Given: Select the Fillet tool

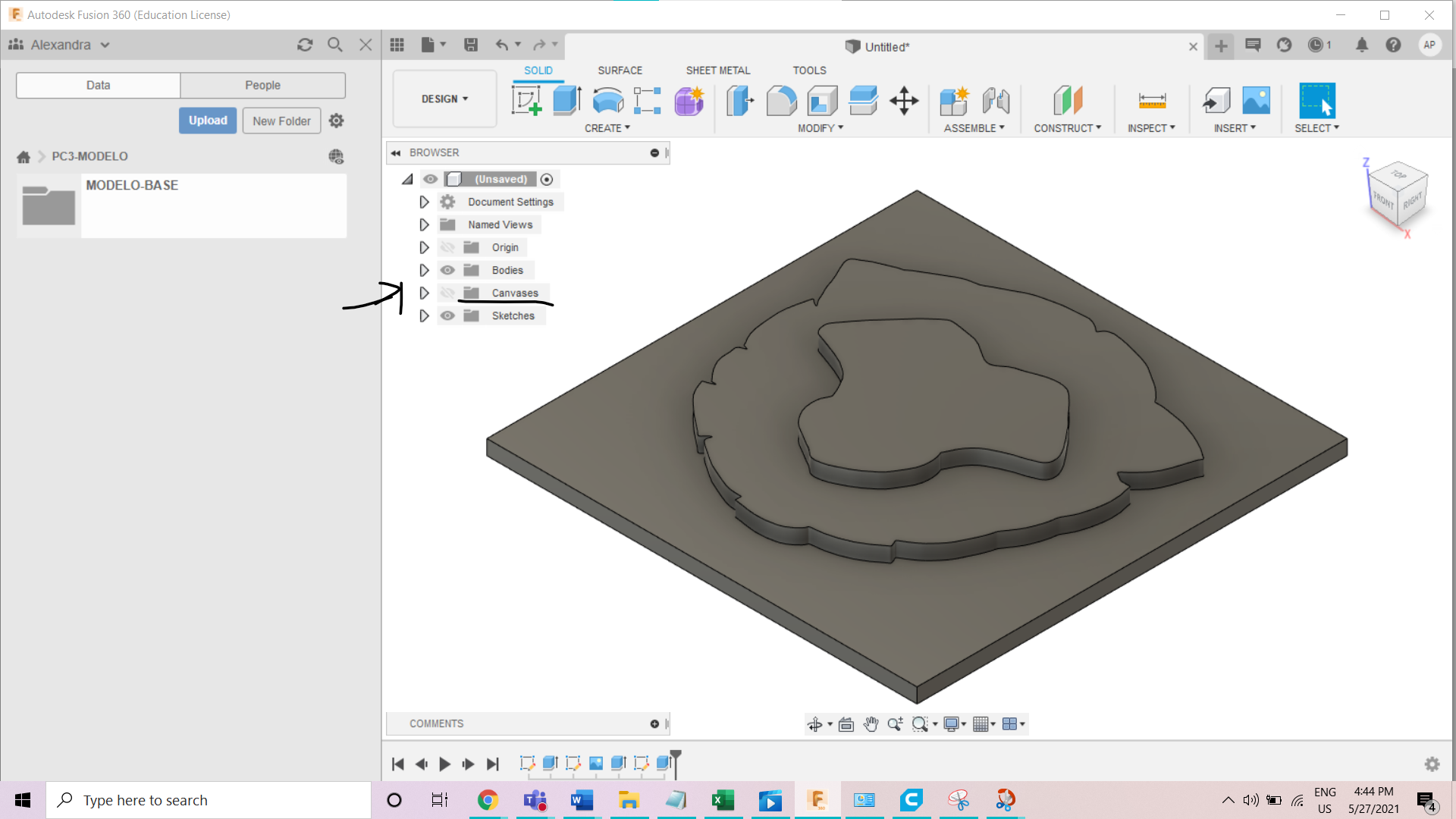Looking at the screenshot, I should [x=781, y=100].
